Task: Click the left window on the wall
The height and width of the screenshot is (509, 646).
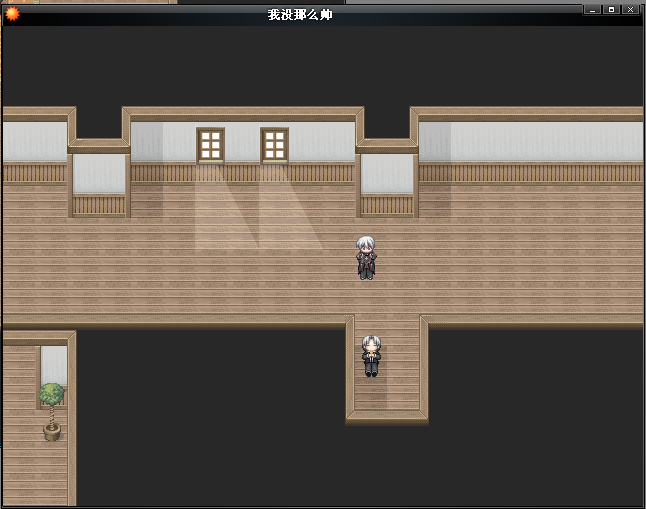Action: pos(211,145)
